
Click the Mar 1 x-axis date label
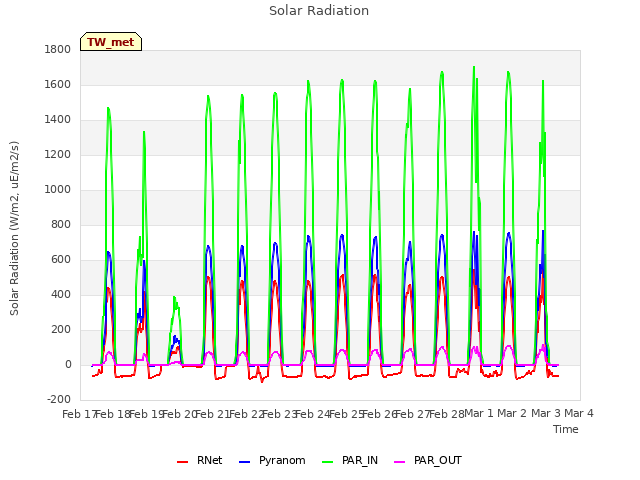click(x=479, y=413)
